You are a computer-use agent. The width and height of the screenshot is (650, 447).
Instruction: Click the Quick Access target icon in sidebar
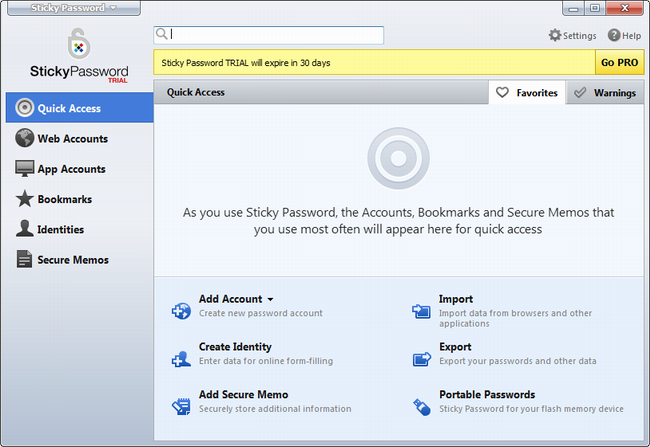pos(24,108)
